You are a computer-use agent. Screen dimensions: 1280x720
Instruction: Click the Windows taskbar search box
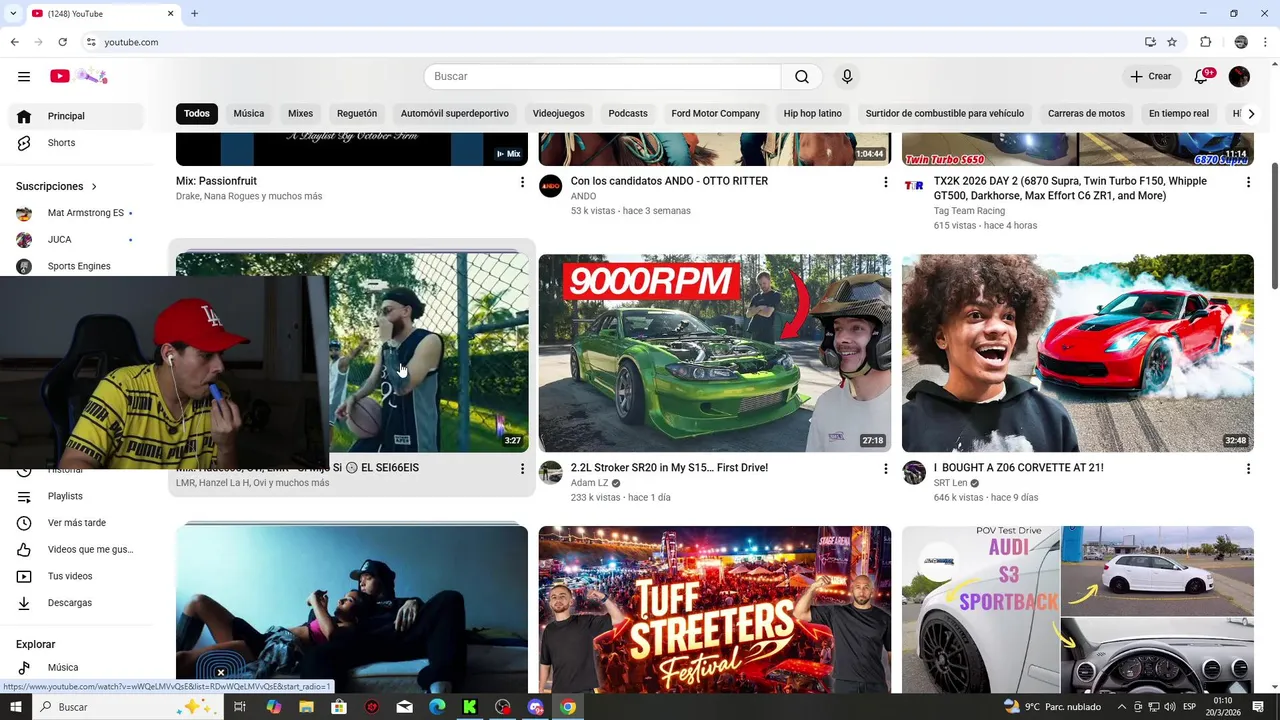(x=127, y=707)
